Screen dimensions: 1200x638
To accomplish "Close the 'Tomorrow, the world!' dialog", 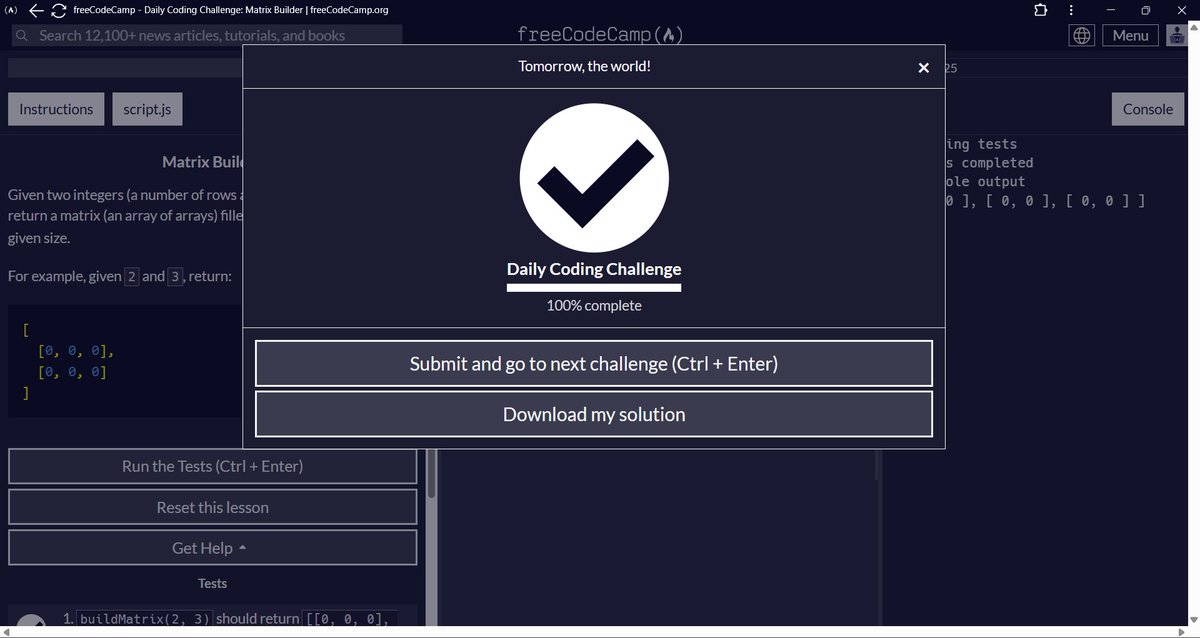I will tap(924, 68).
